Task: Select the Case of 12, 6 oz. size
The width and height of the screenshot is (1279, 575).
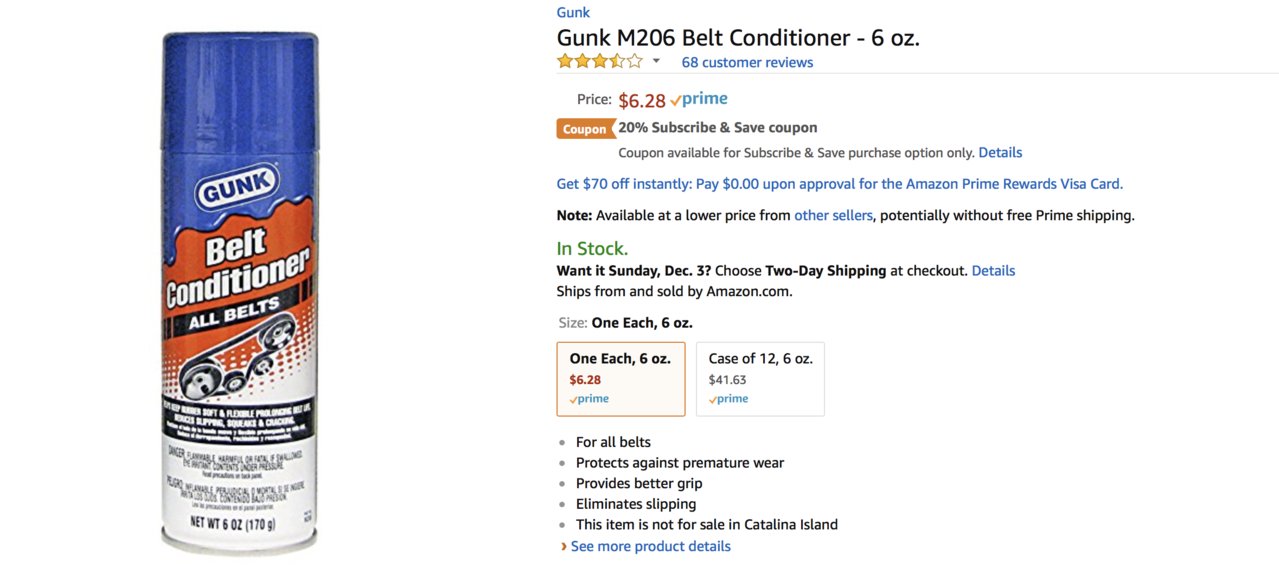Action: point(761,379)
